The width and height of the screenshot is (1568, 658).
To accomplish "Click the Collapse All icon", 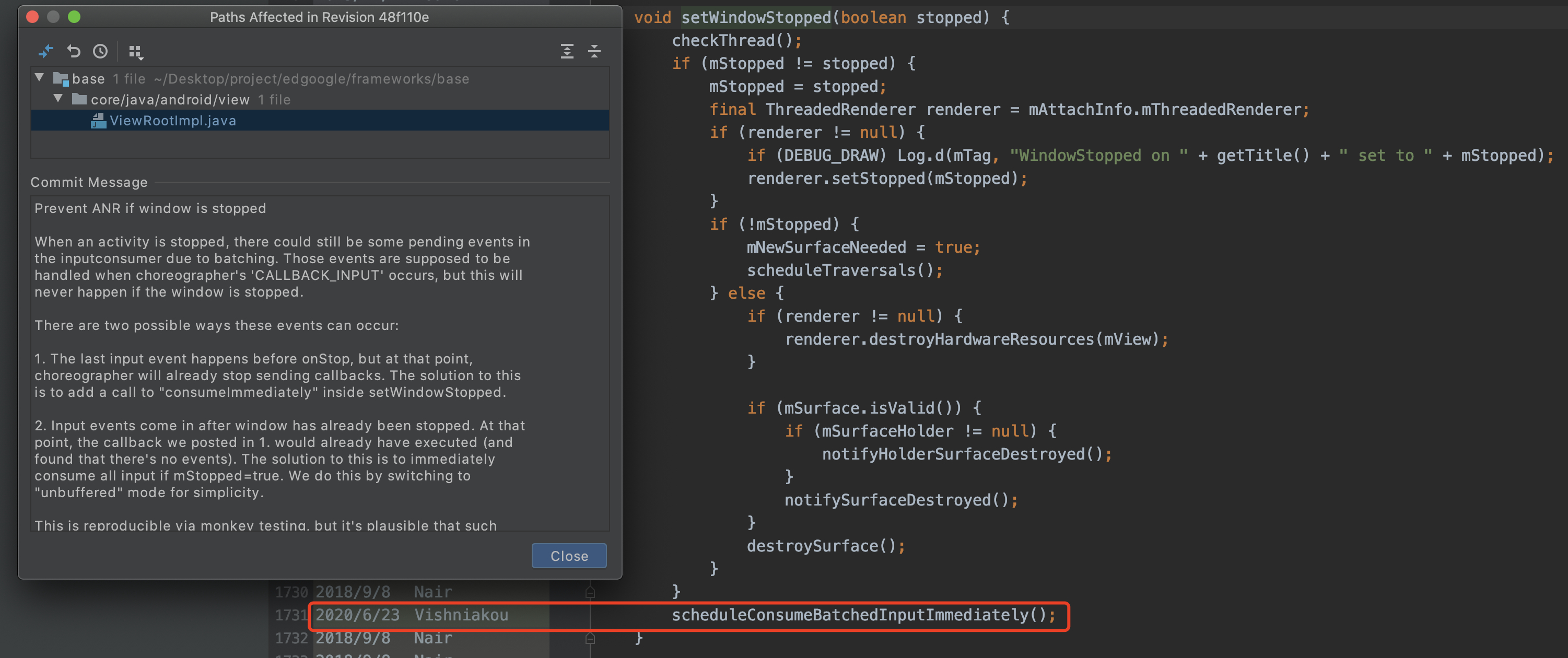I will pos(594,51).
